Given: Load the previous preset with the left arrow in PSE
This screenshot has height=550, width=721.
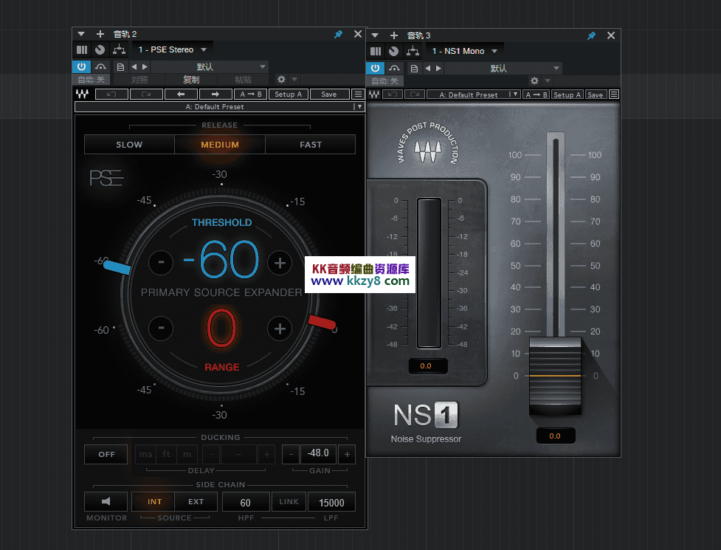Looking at the screenshot, I should (x=181, y=94).
